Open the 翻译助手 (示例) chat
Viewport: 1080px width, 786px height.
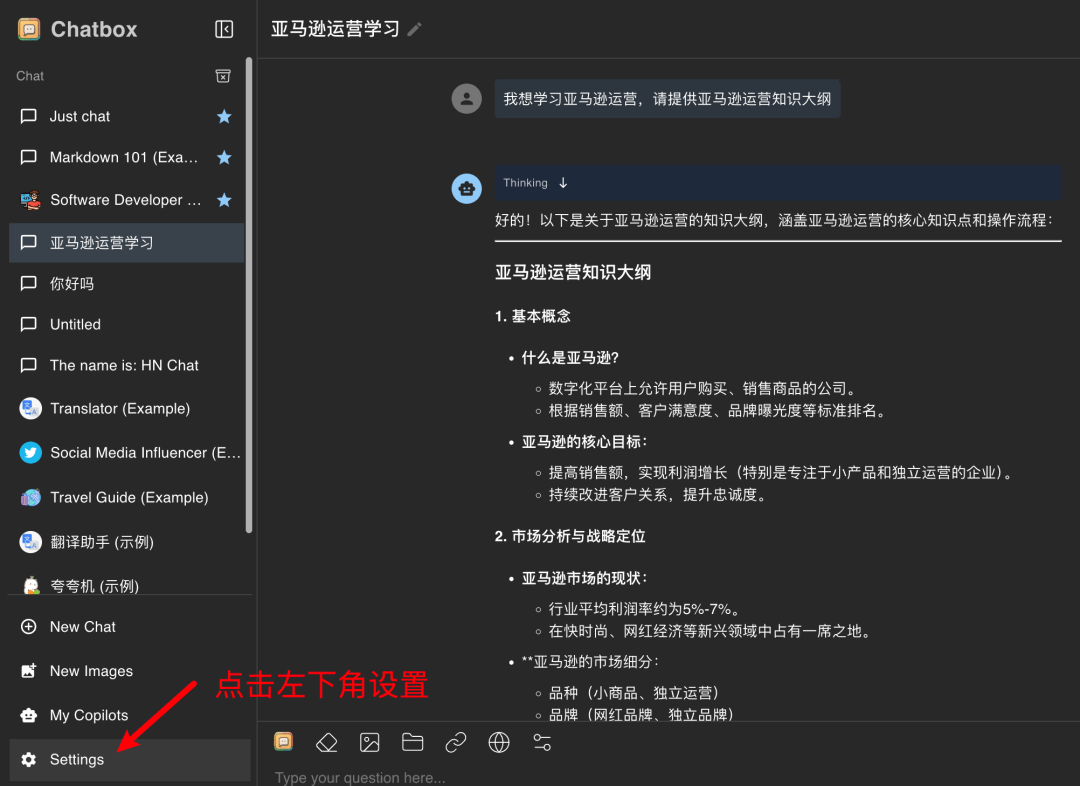pos(127,542)
